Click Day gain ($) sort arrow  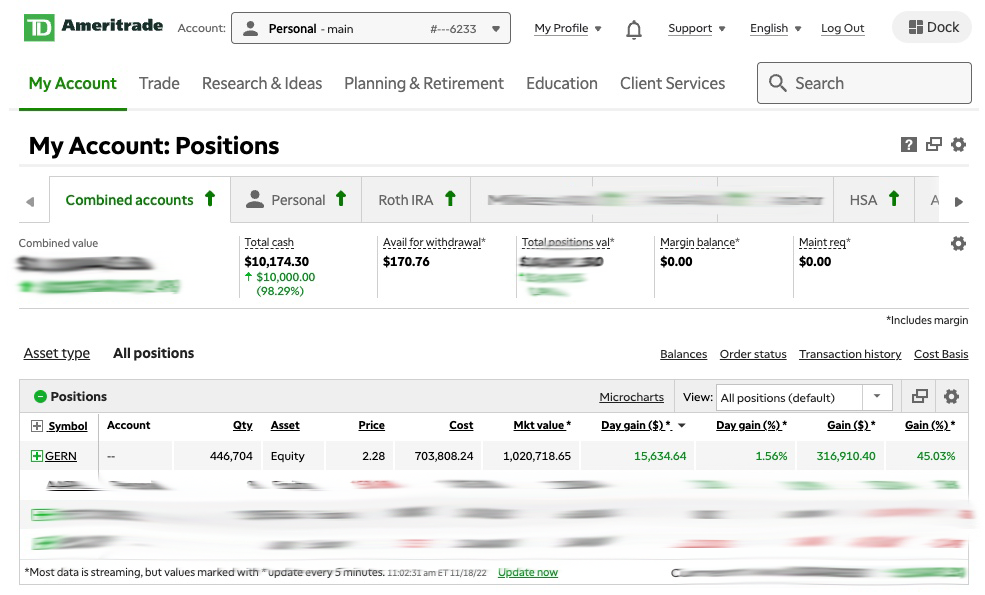coord(682,426)
